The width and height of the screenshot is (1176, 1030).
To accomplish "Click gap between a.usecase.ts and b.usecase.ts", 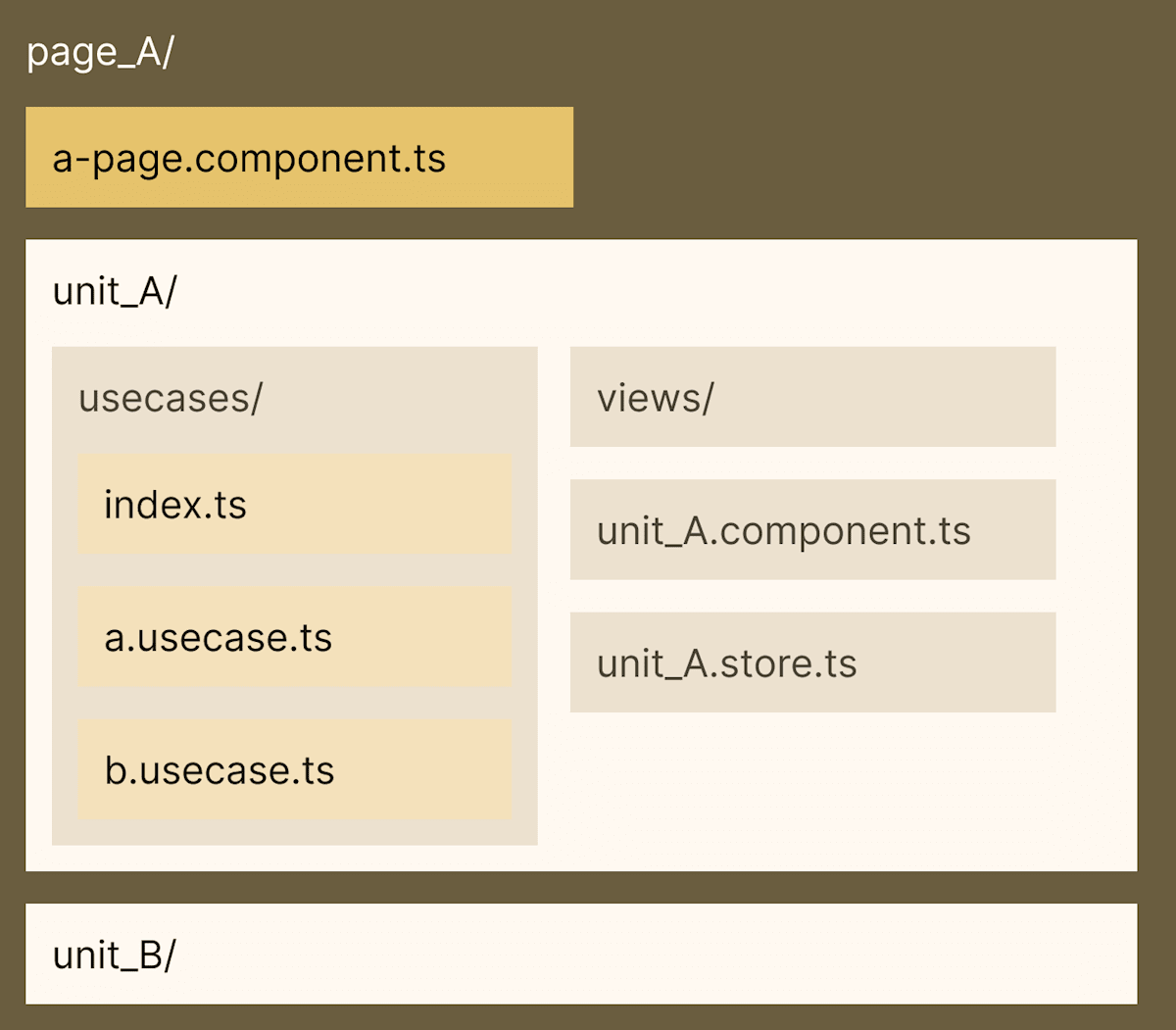I will click(x=294, y=704).
